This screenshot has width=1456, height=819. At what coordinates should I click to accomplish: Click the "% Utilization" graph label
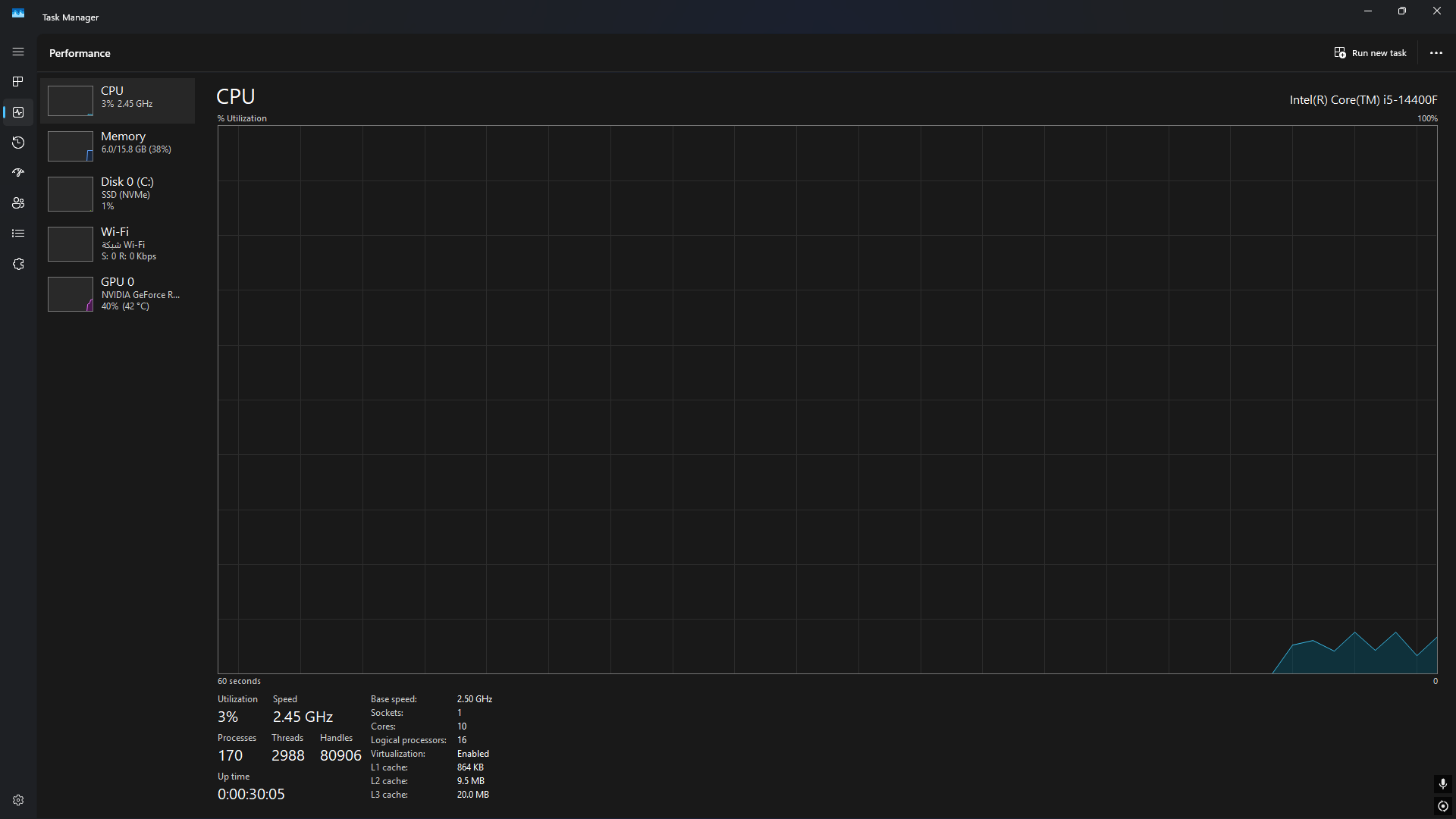pos(242,118)
